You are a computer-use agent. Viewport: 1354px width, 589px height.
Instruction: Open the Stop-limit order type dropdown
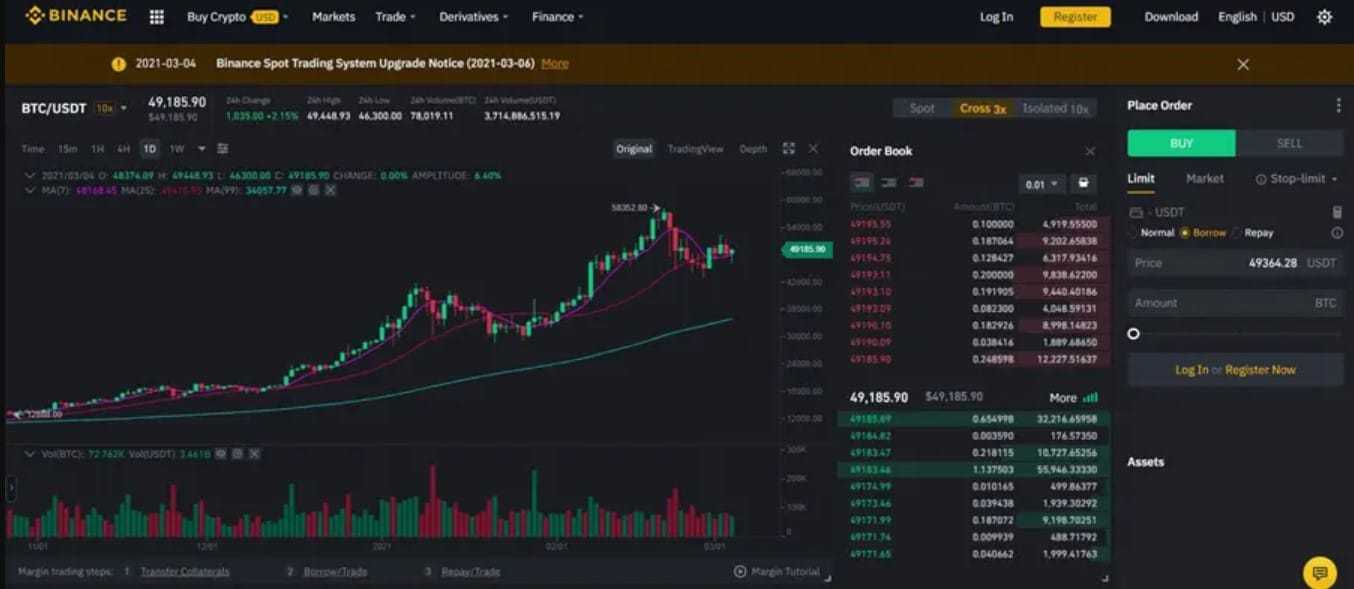[x=1298, y=179]
